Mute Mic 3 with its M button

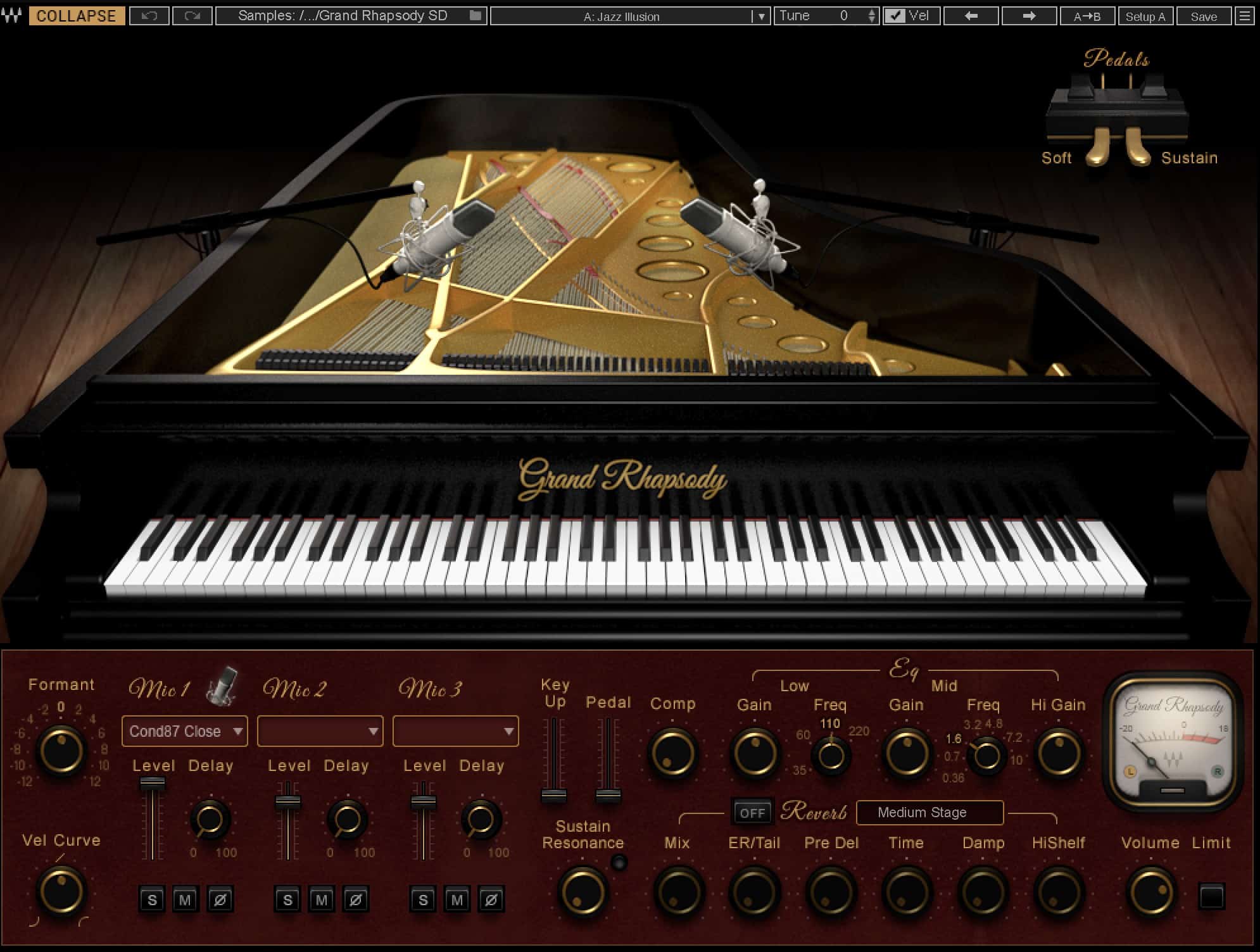(457, 899)
